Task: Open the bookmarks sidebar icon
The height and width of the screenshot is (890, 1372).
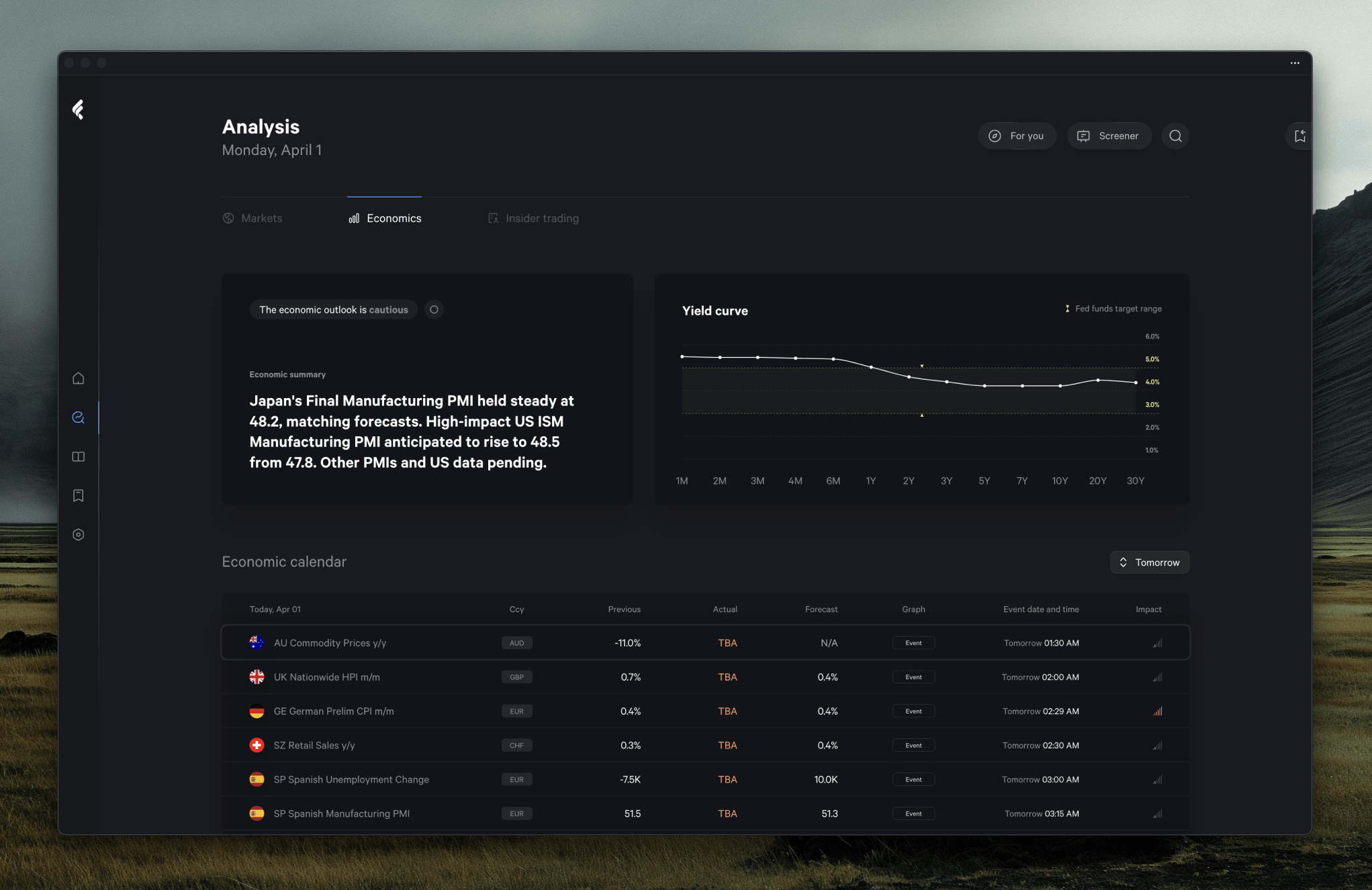Action: point(79,495)
